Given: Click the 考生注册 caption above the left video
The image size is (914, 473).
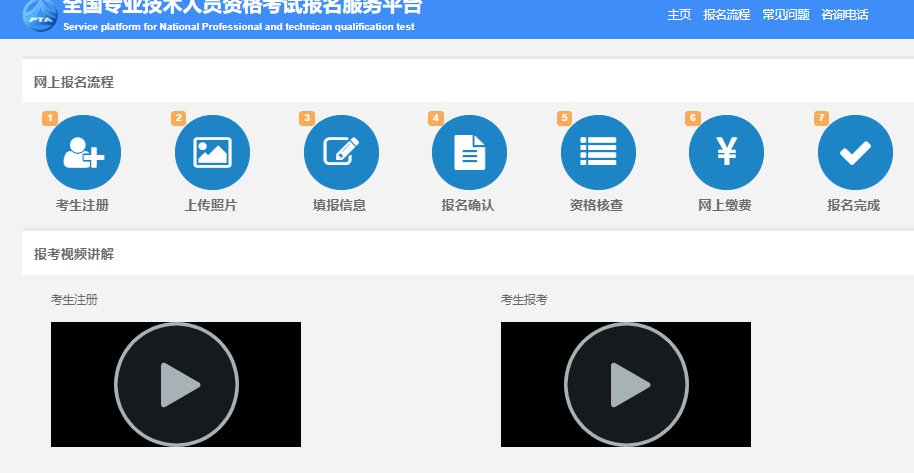Looking at the screenshot, I should 74,300.
